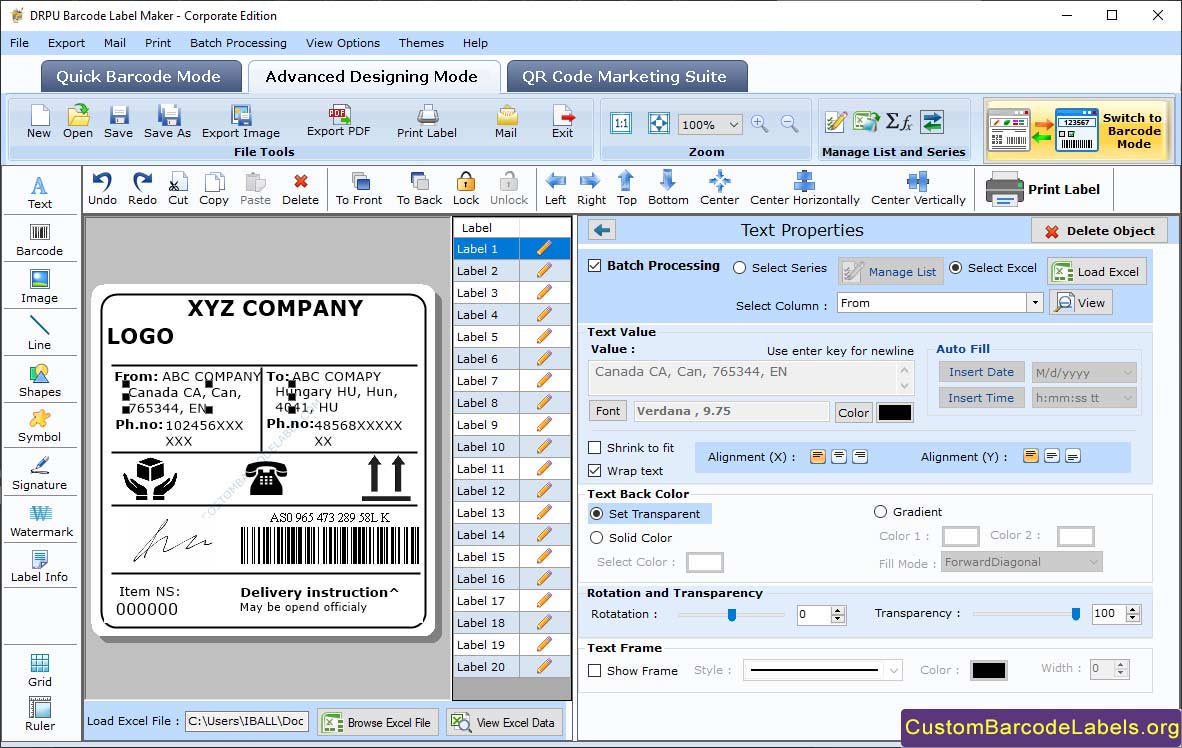Click the Delete toolbar icon
Image resolution: width=1182 pixels, height=748 pixels.
pyautogui.click(x=300, y=189)
